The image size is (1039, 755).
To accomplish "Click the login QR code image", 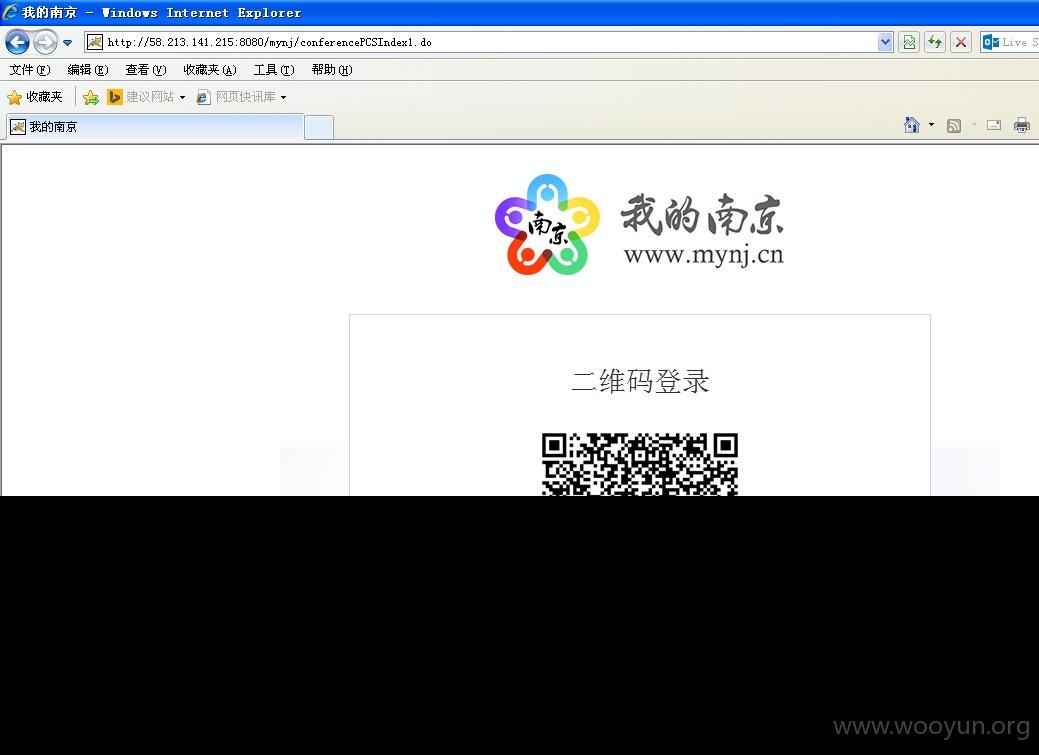I will 639,464.
